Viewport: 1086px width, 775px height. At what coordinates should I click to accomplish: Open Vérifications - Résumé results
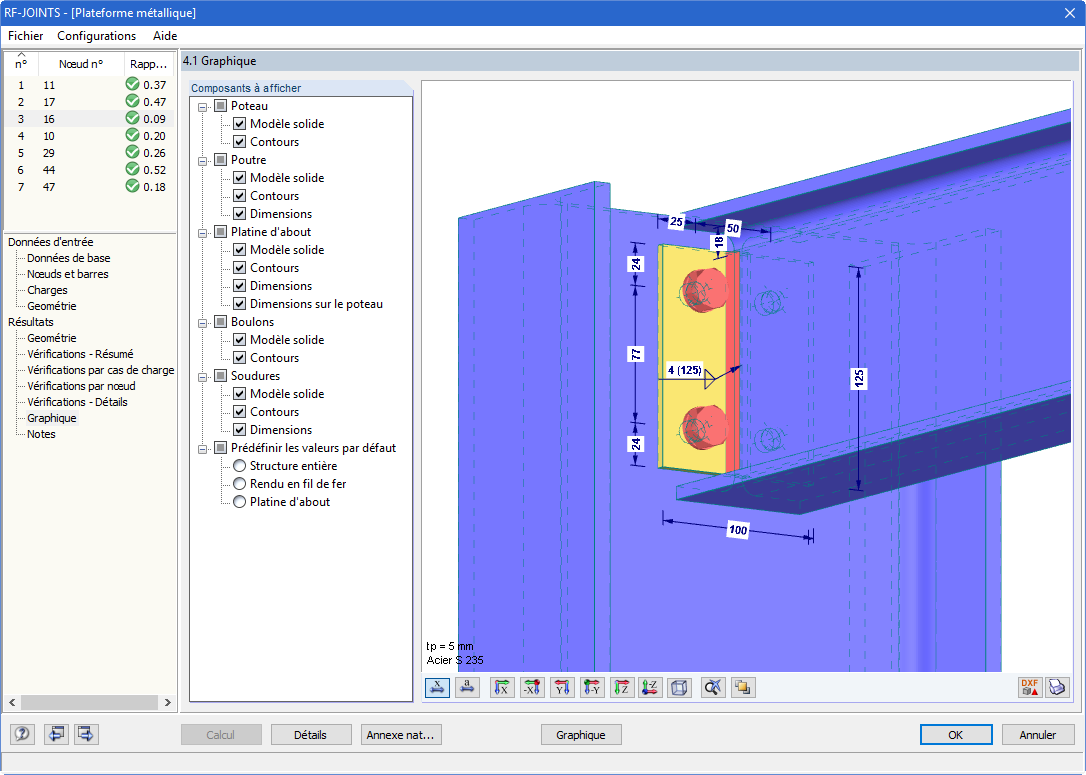tap(80, 354)
